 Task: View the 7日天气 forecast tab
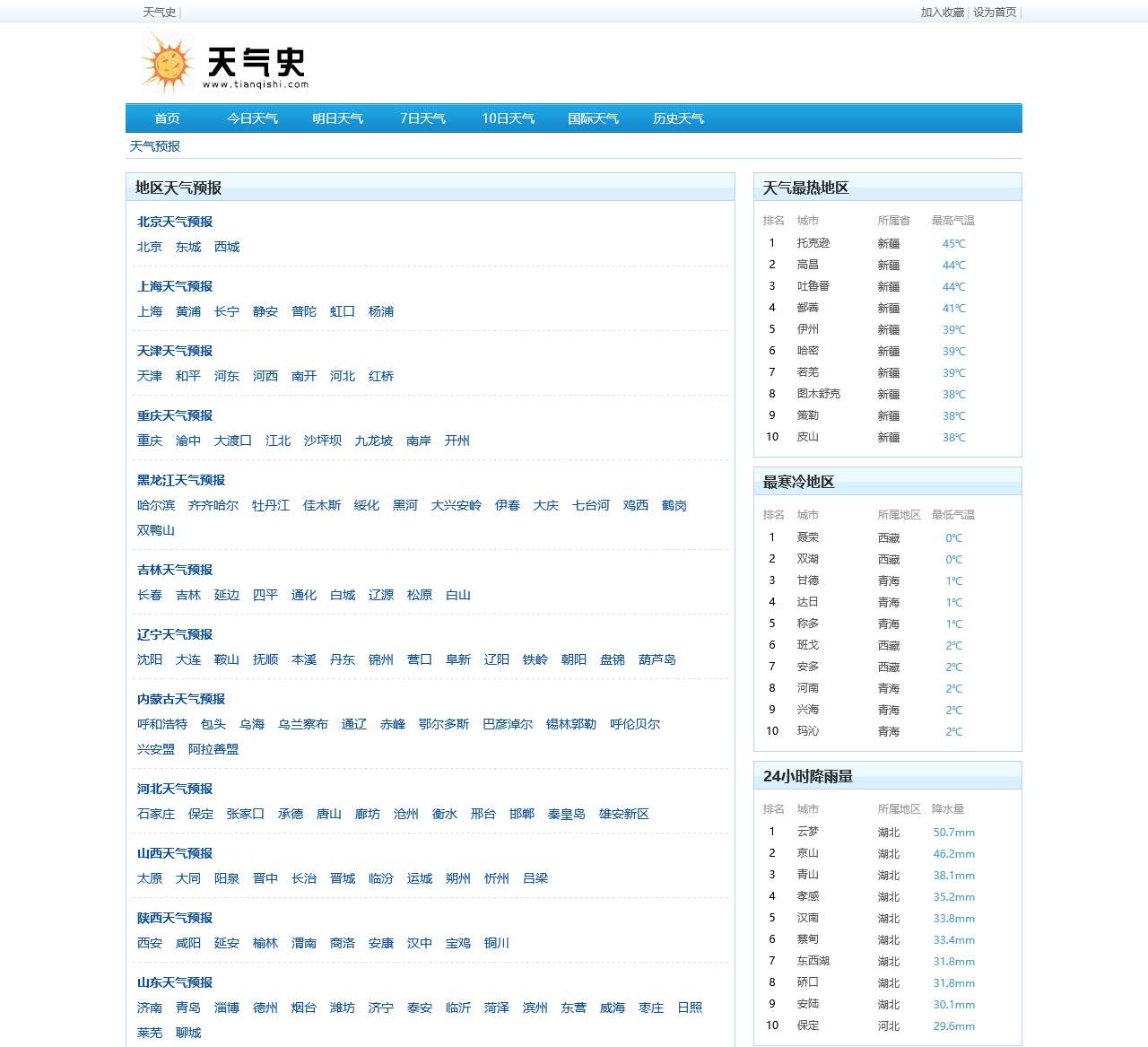click(x=422, y=118)
